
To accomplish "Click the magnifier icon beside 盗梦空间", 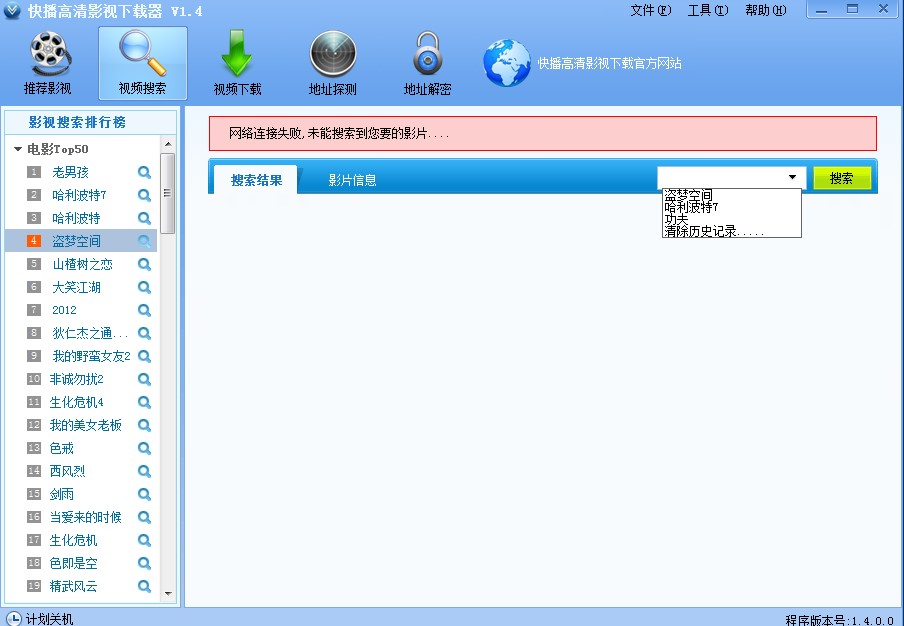I will click(x=144, y=241).
